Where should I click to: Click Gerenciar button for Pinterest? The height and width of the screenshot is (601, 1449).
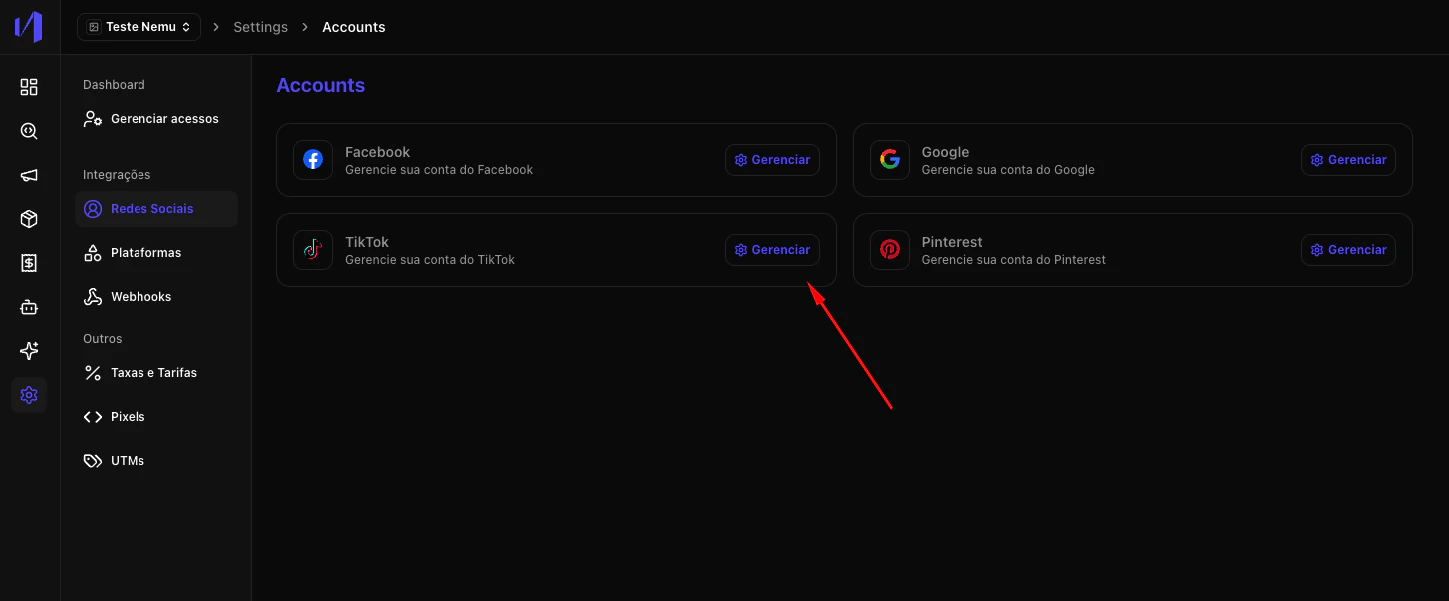pyautogui.click(x=1348, y=250)
